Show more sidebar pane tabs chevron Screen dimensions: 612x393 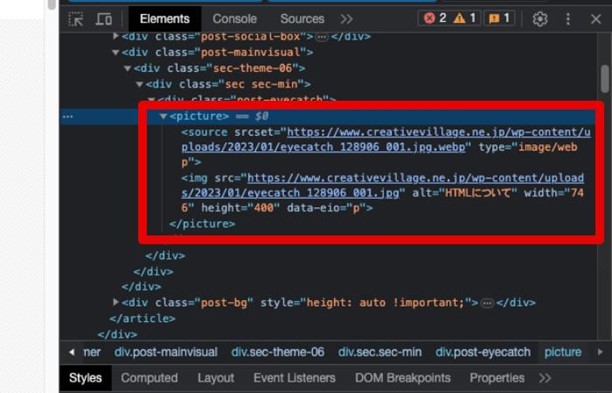[545, 378]
